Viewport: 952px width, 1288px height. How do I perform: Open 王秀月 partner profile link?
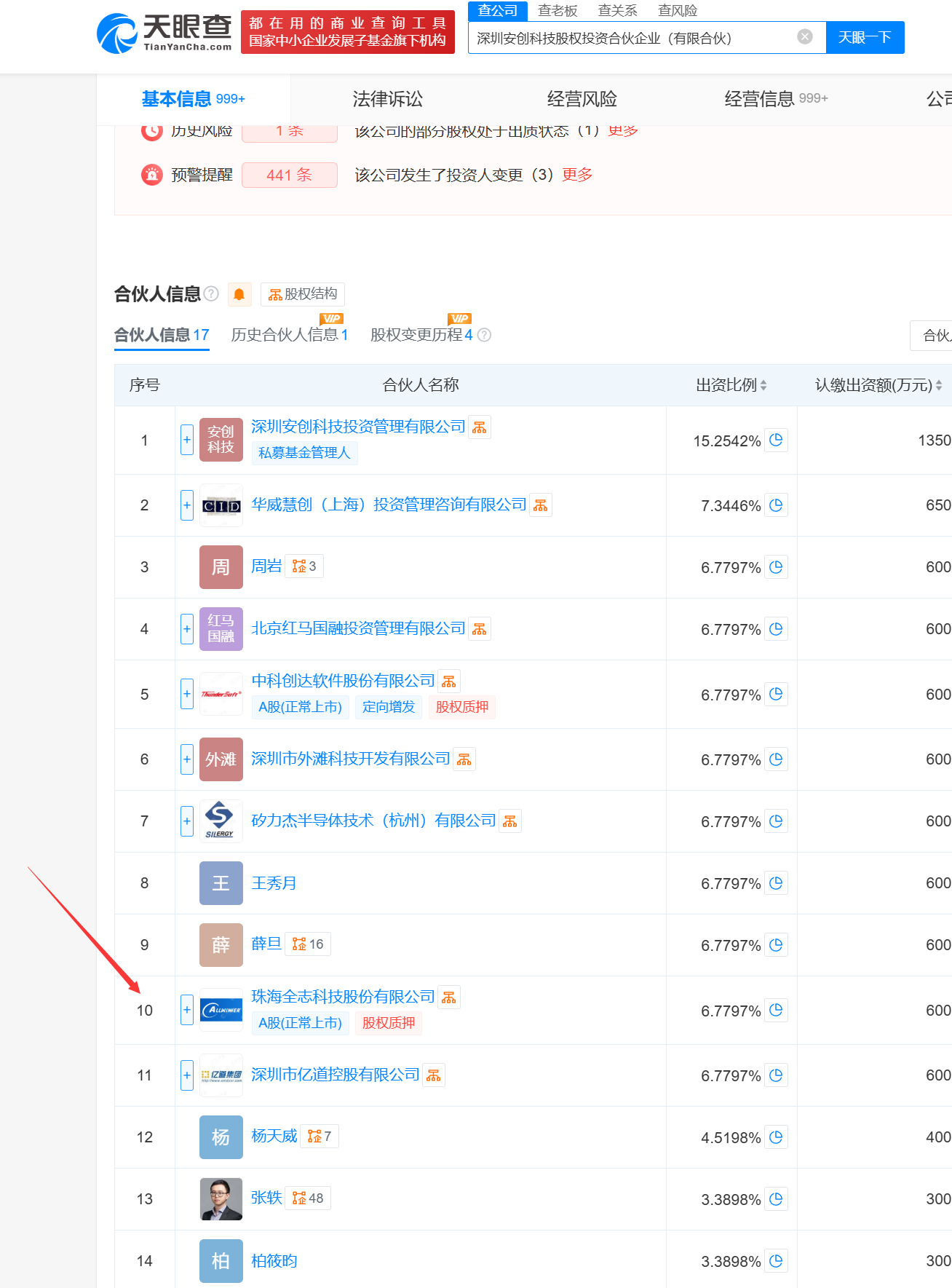point(274,883)
